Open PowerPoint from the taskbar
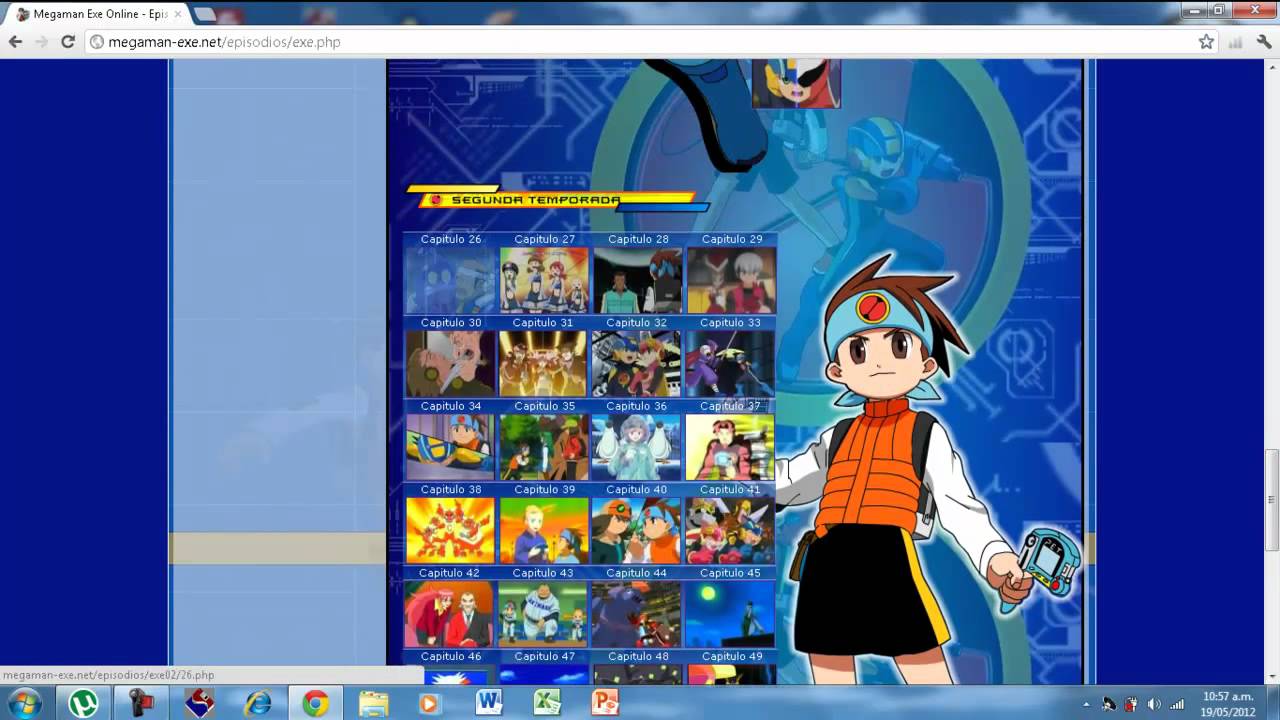1280x720 pixels. point(605,703)
